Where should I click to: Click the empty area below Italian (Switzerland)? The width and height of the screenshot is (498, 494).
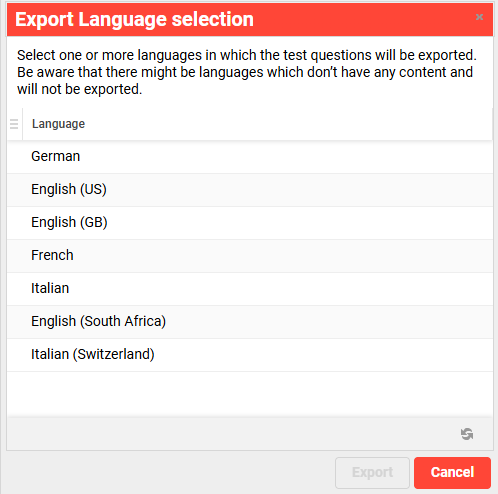pyautogui.click(x=250, y=394)
